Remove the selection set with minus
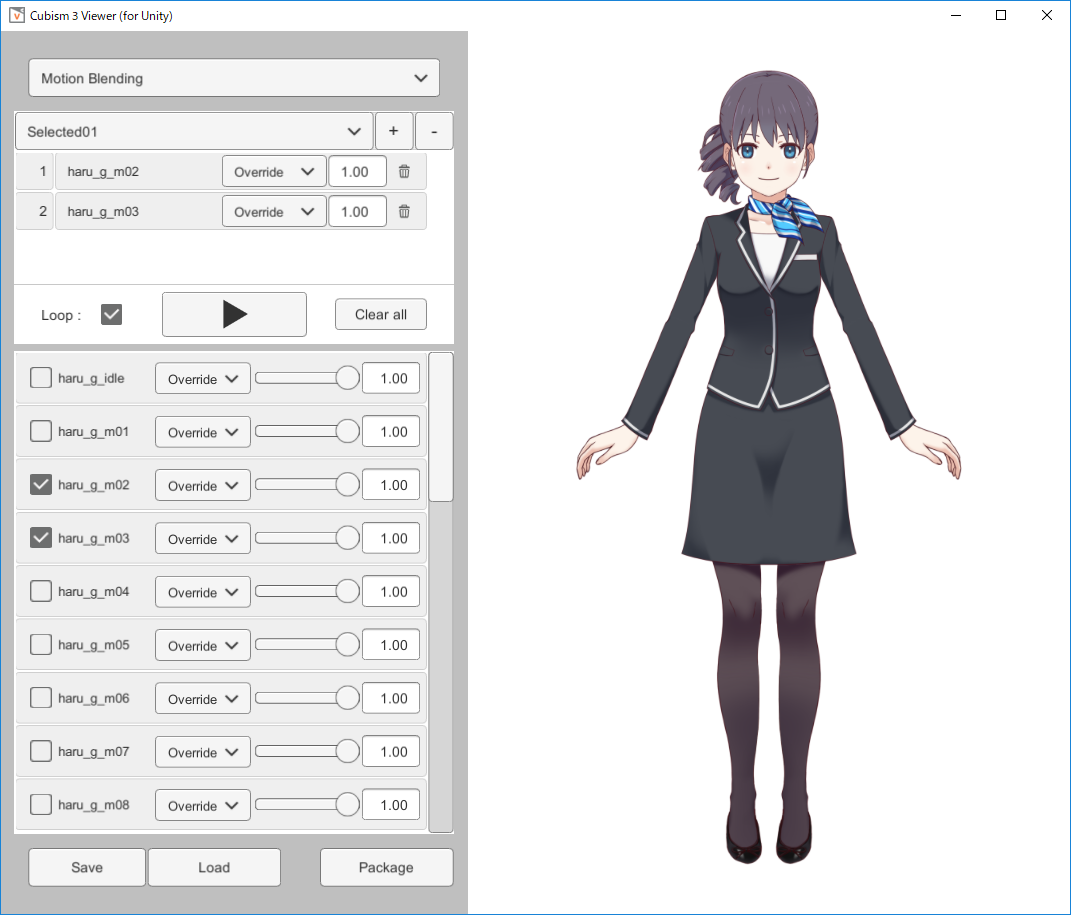This screenshot has width=1071, height=915. point(434,131)
